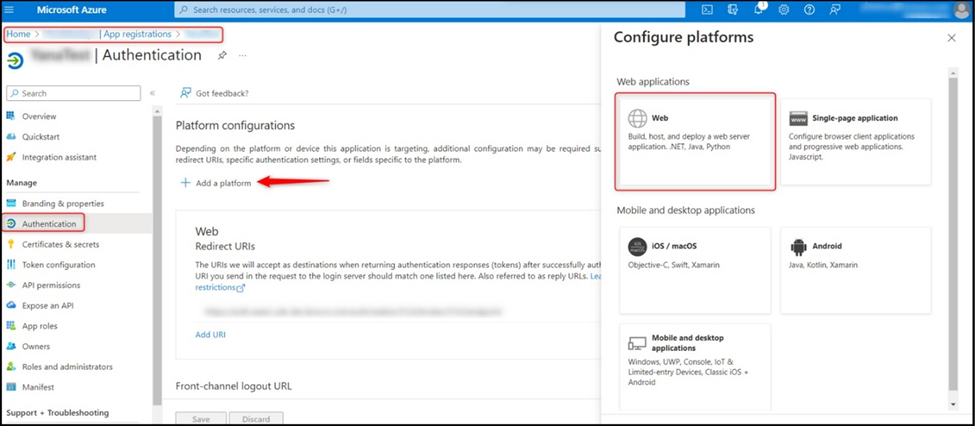Screen dimensions: 975x426
Task: Open Cloud Shell from the top bar
Action: click(707, 10)
